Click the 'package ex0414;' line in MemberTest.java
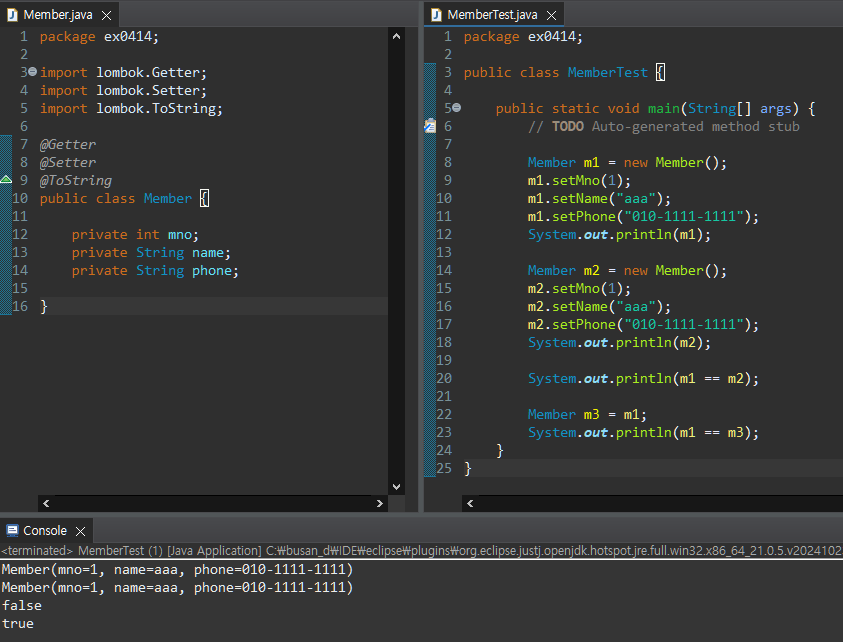The height and width of the screenshot is (642, 843). tap(523, 37)
